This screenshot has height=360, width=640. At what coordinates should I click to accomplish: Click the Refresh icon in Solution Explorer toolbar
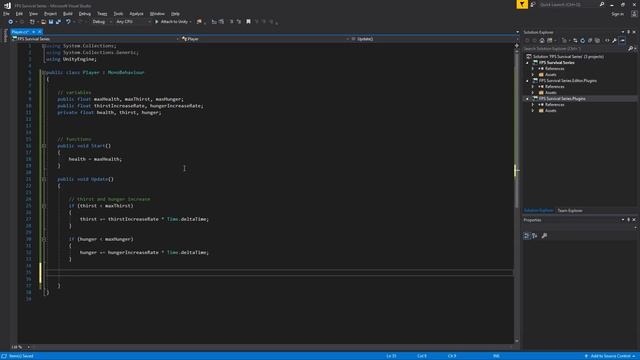click(582, 40)
